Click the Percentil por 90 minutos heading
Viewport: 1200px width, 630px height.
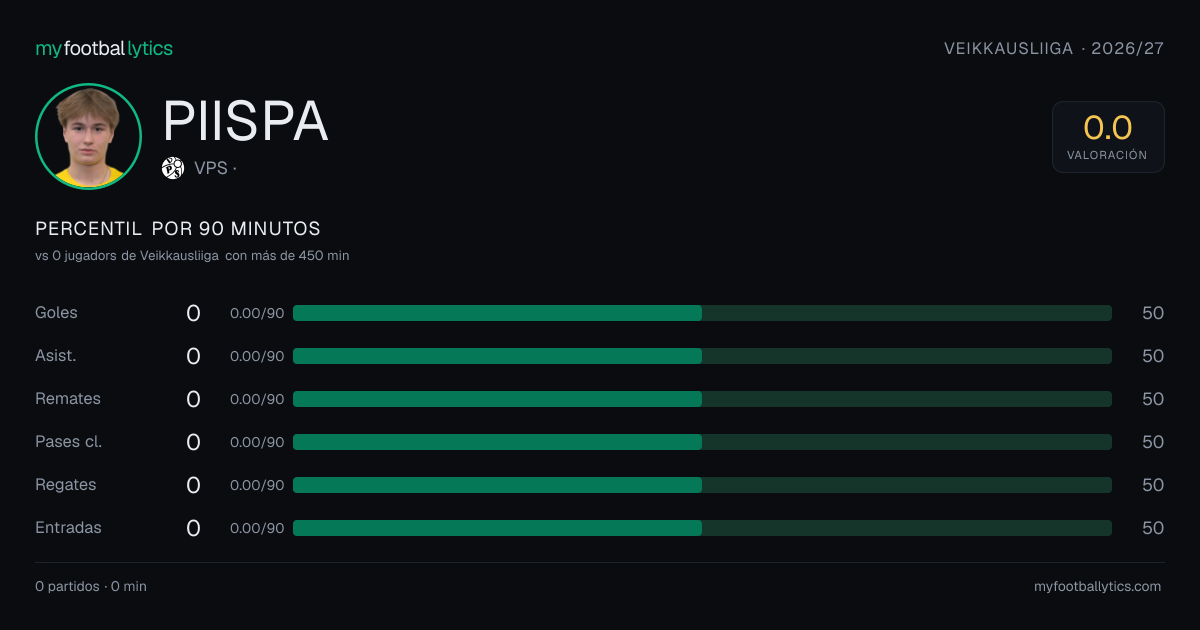(178, 229)
